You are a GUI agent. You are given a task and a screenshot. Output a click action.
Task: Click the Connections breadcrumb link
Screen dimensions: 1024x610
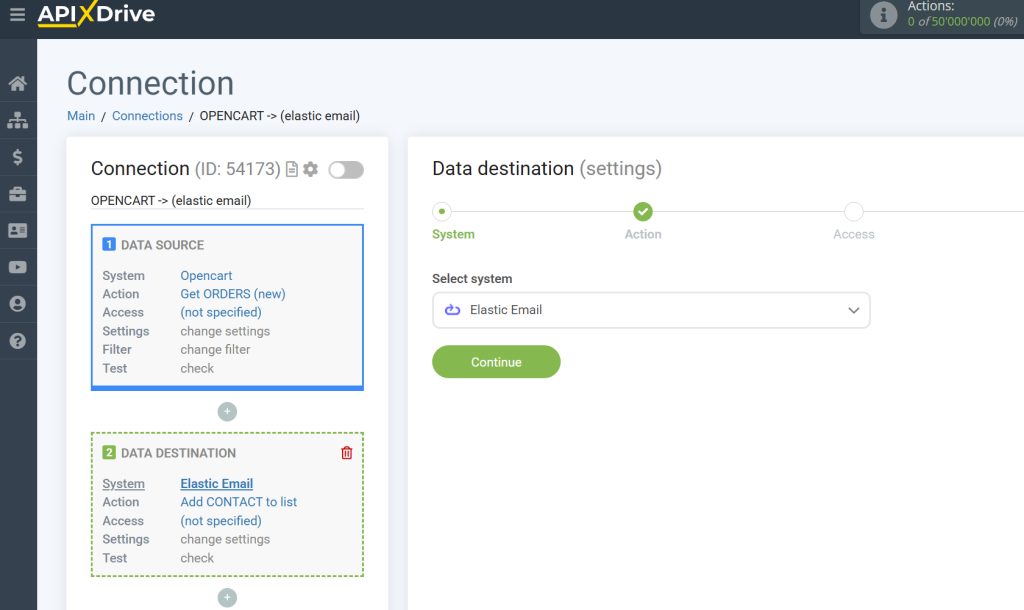pyautogui.click(x=147, y=116)
